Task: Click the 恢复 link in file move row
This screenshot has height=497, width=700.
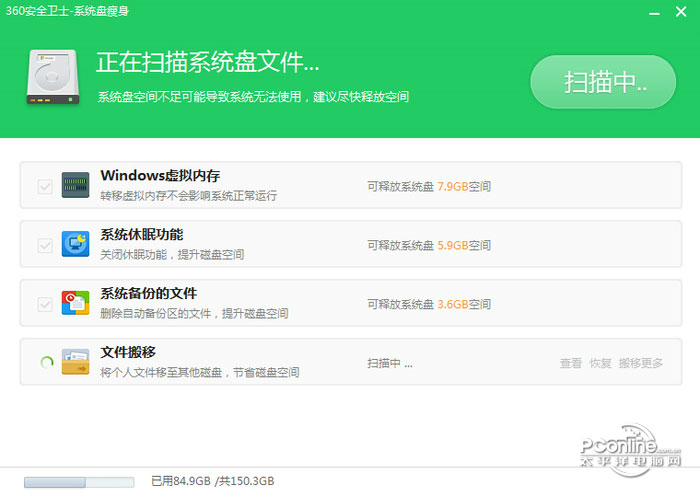Action: (600, 363)
